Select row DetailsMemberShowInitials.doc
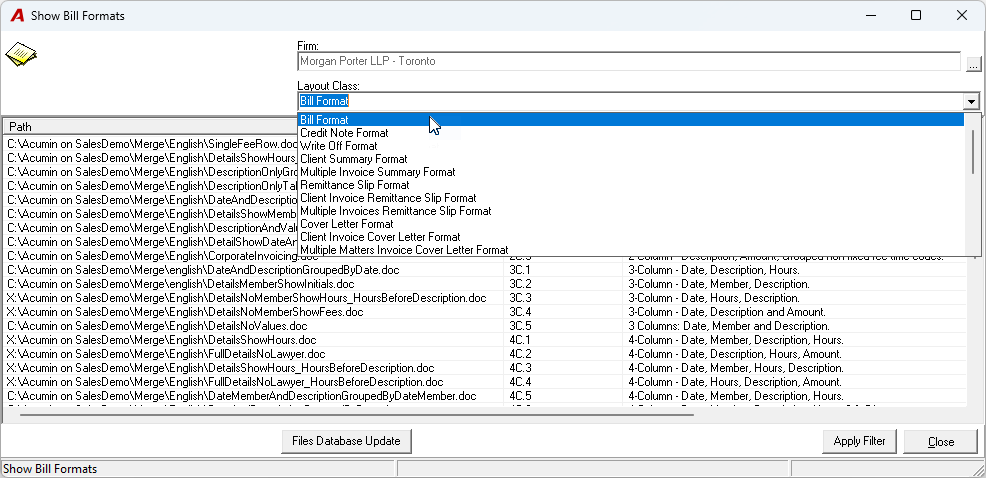Screen dimensions: 986x478 pos(484,284)
